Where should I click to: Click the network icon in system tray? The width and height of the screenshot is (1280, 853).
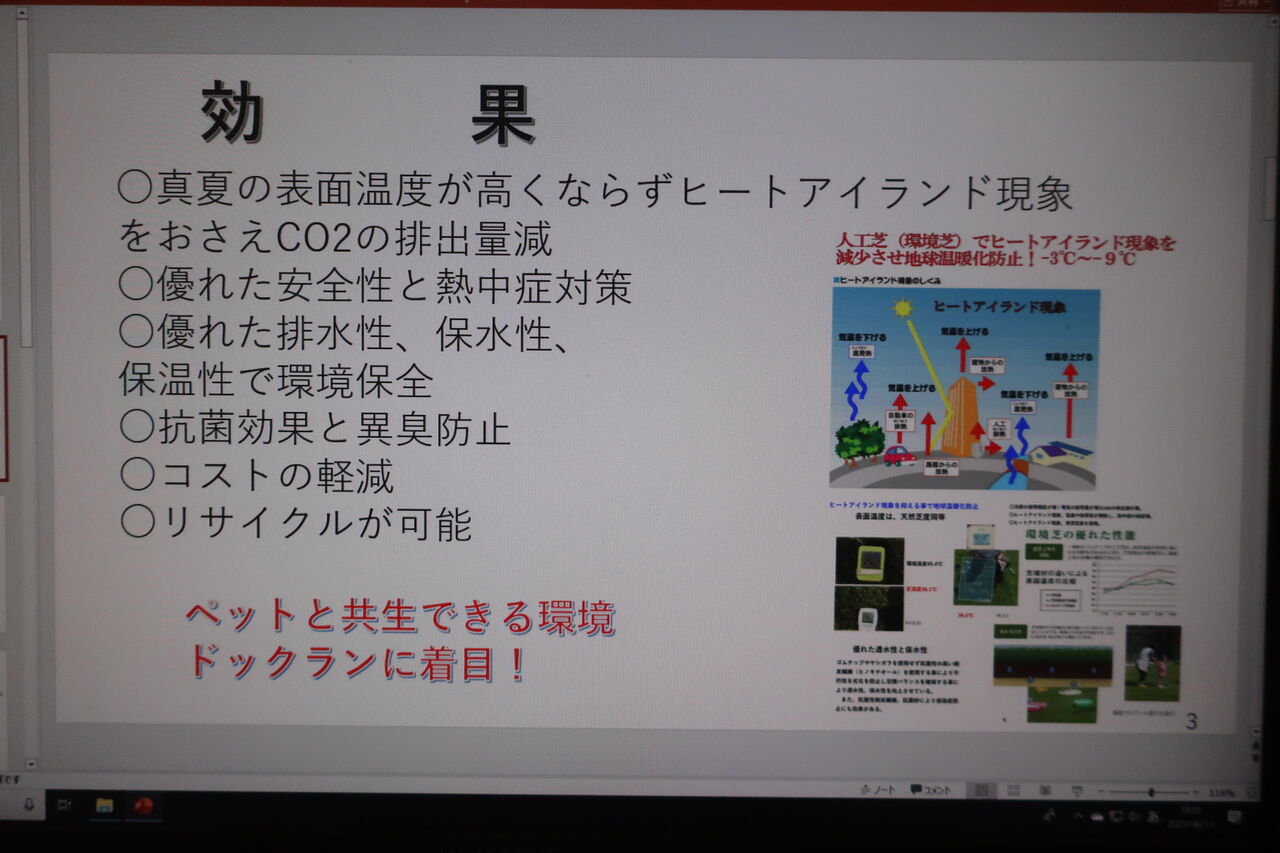(1116, 816)
